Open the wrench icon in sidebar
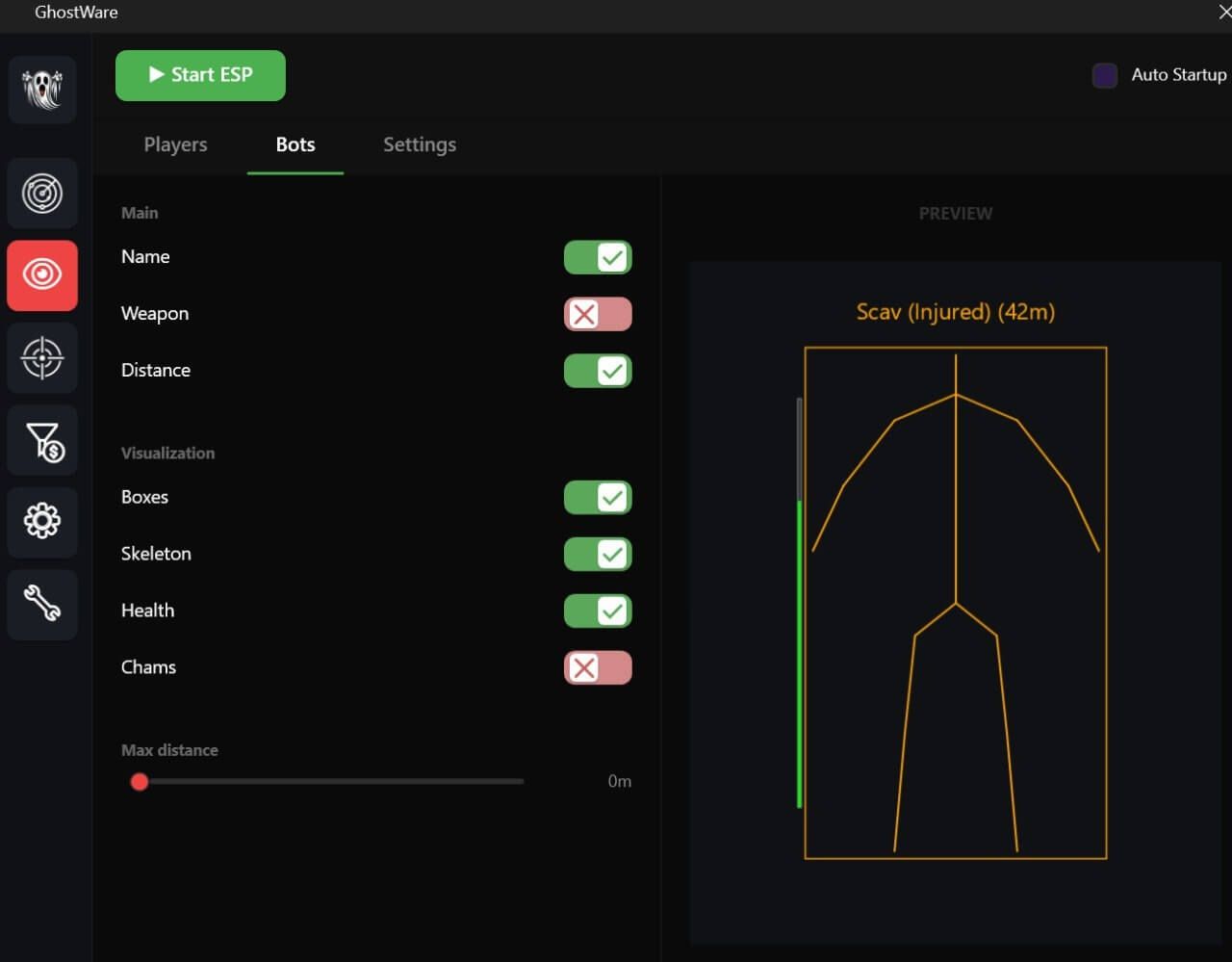 click(x=42, y=605)
